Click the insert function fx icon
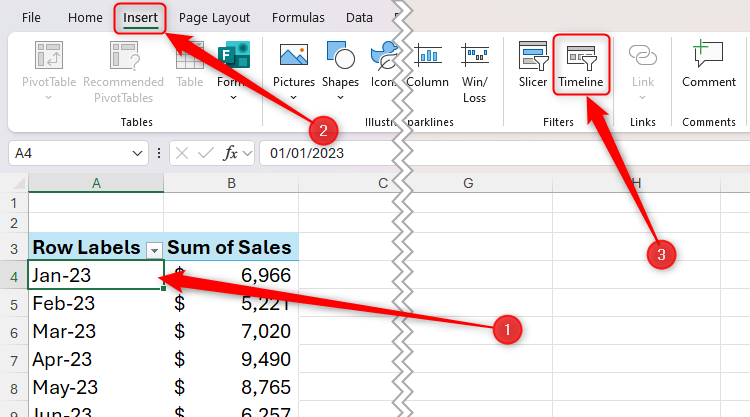The image size is (750, 417). 231,153
